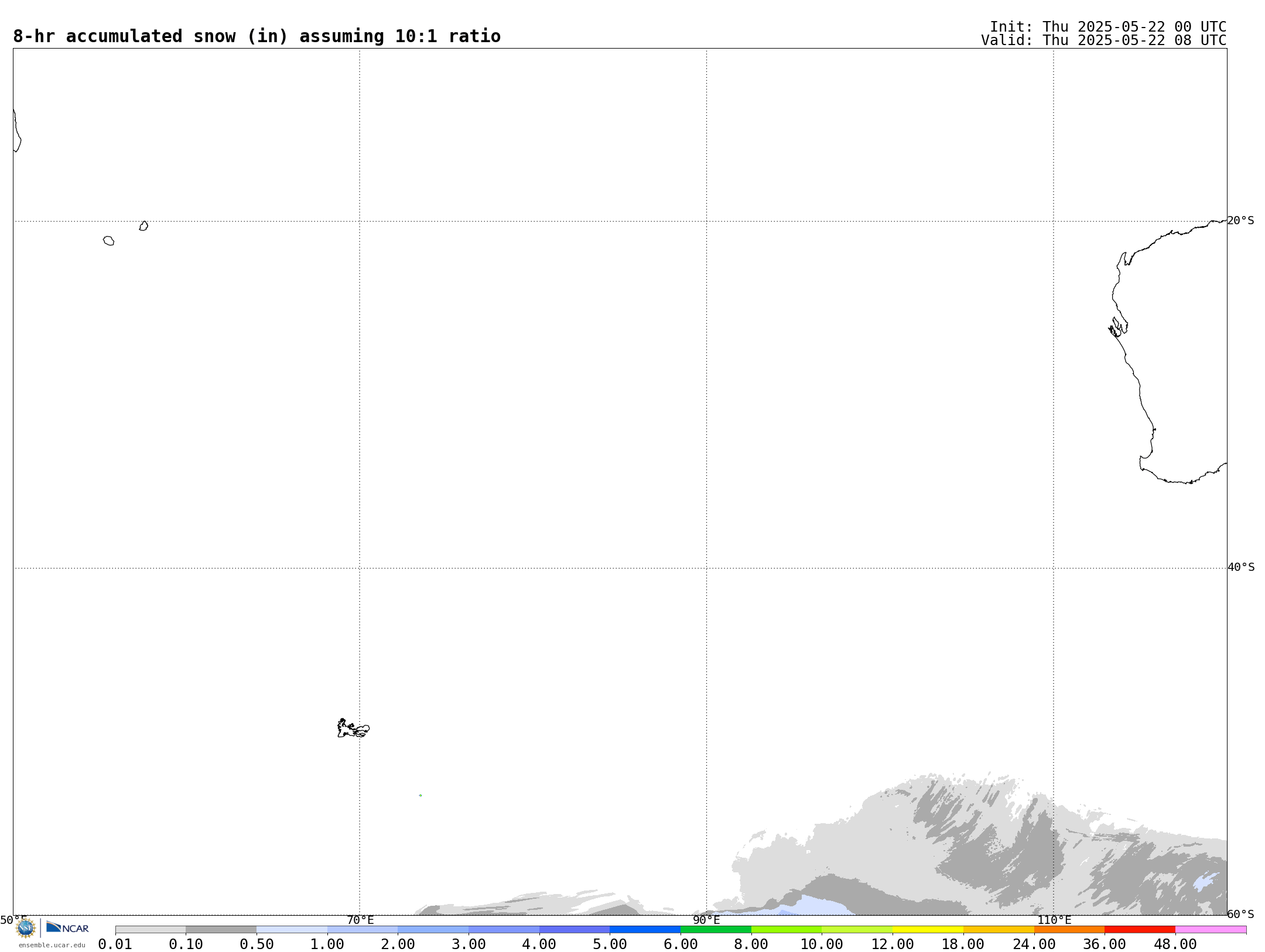Pick the 3.00–4.00 periwinkle legend swatch
Viewport: 1265px width, 952px height.
(504, 930)
